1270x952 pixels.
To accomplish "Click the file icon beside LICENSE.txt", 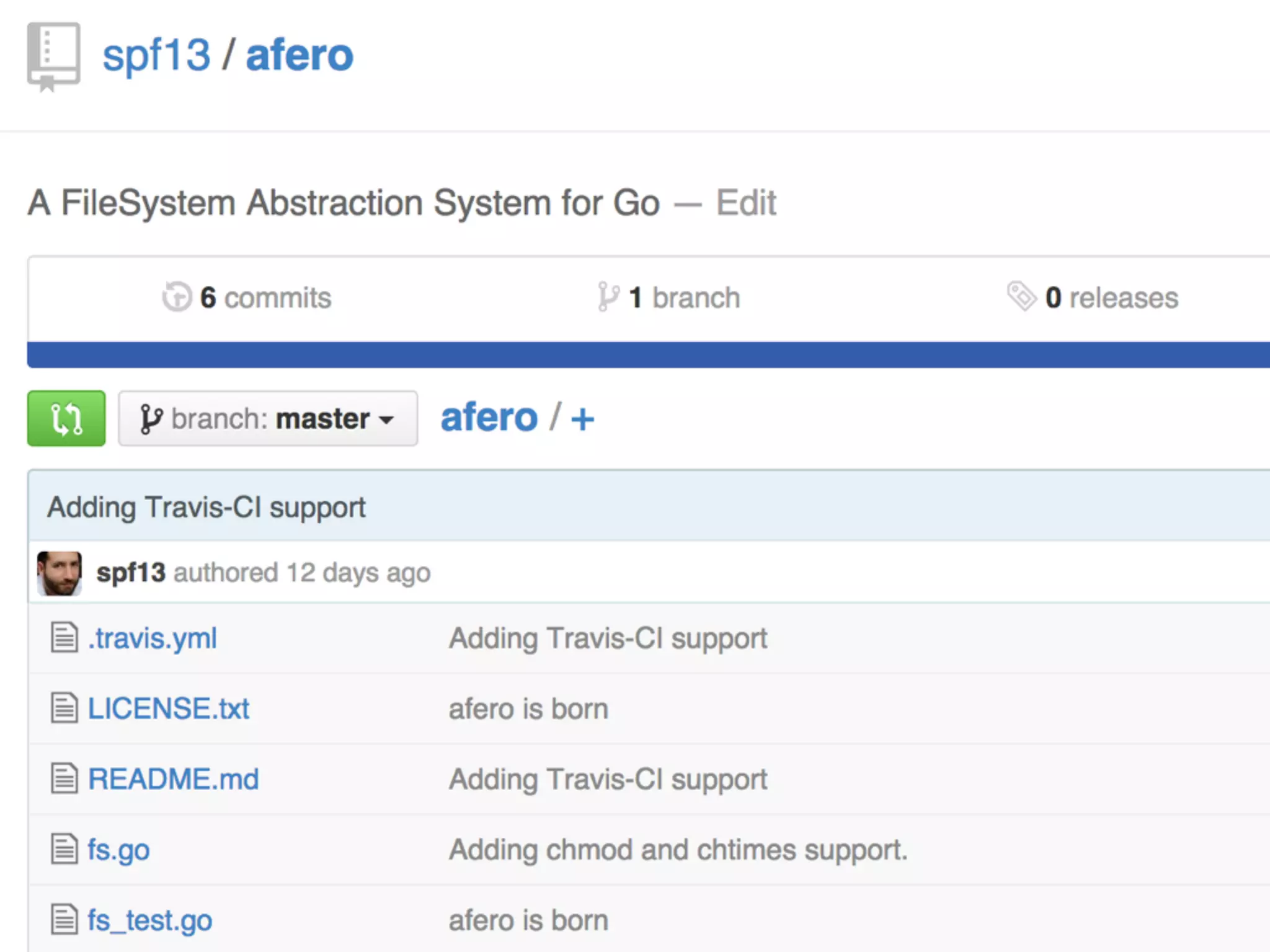I will pos(64,708).
